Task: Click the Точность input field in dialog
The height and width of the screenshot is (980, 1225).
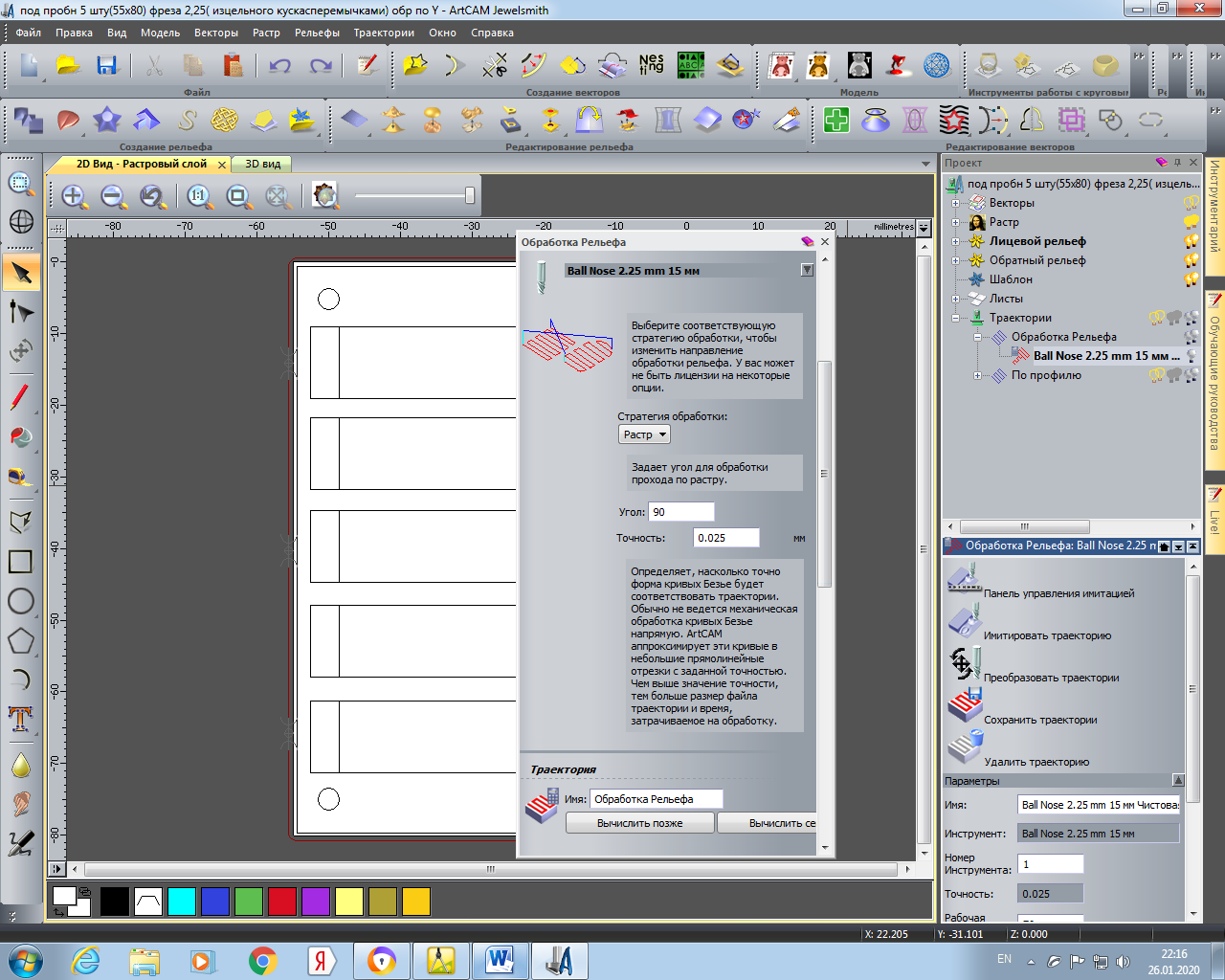Action: point(726,538)
